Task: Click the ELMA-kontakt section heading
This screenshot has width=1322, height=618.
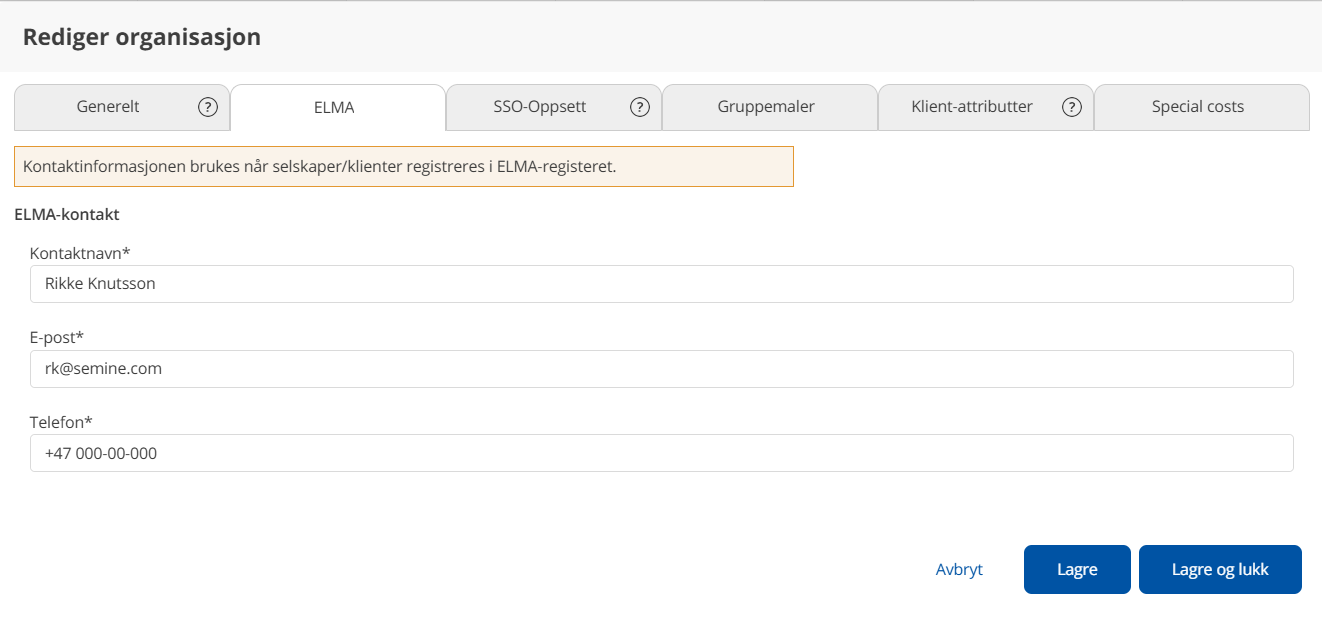Action: click(x=66, y=214)
